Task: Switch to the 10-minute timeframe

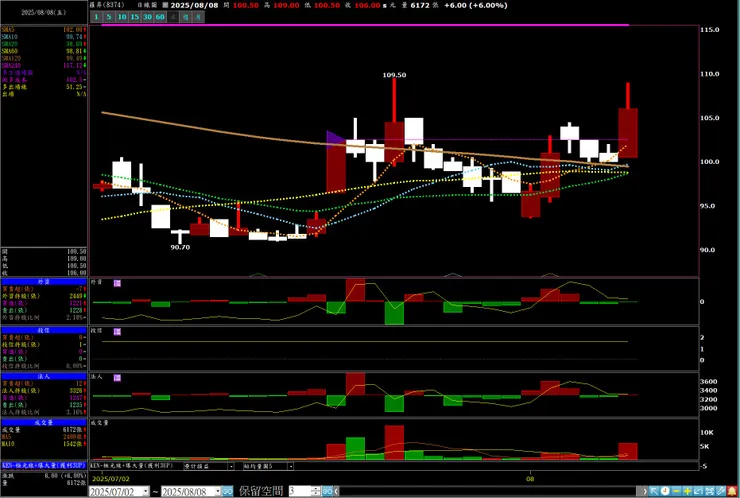Action: pos(122,17)
